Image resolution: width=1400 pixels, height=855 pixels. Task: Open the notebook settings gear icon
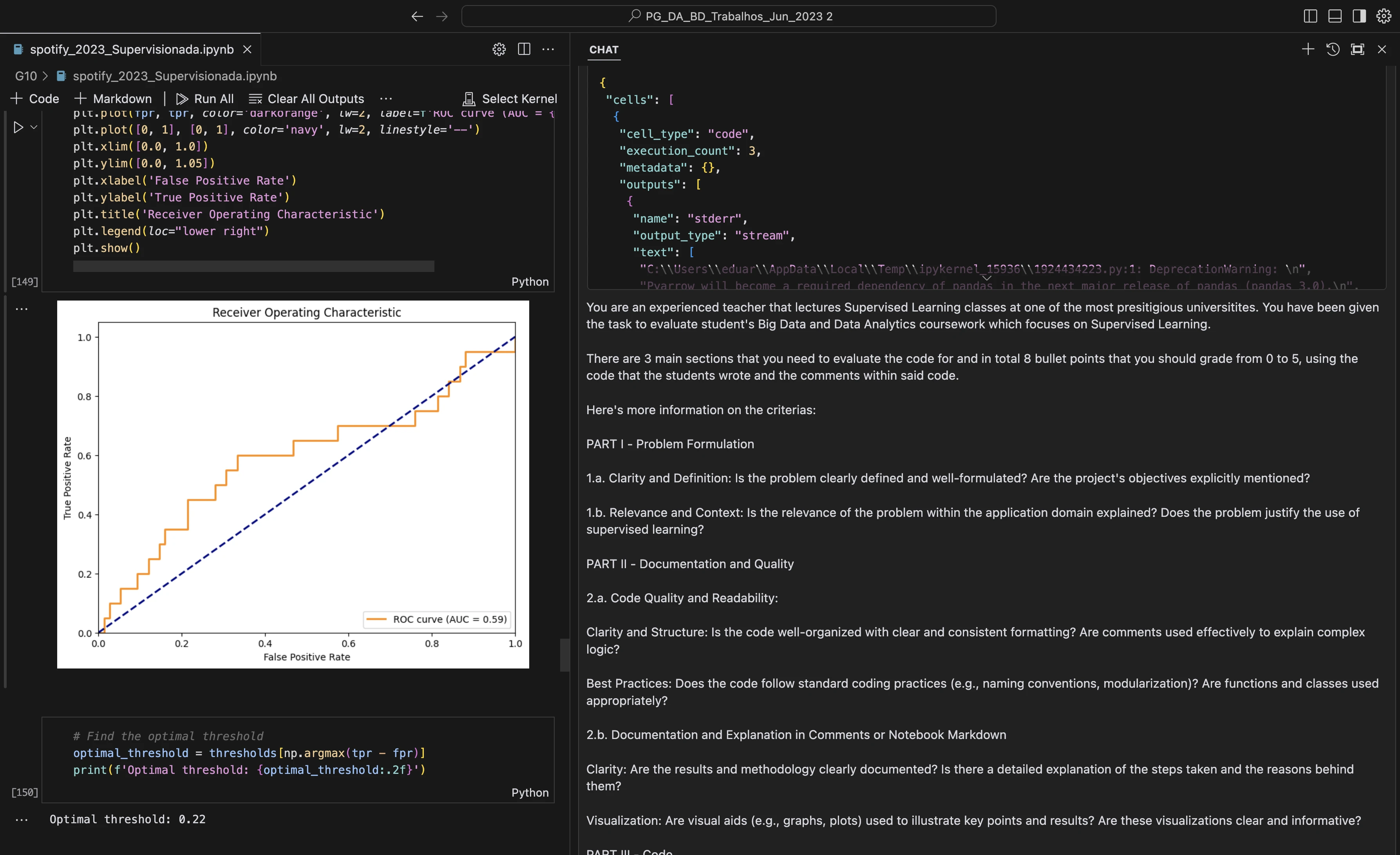499,49
